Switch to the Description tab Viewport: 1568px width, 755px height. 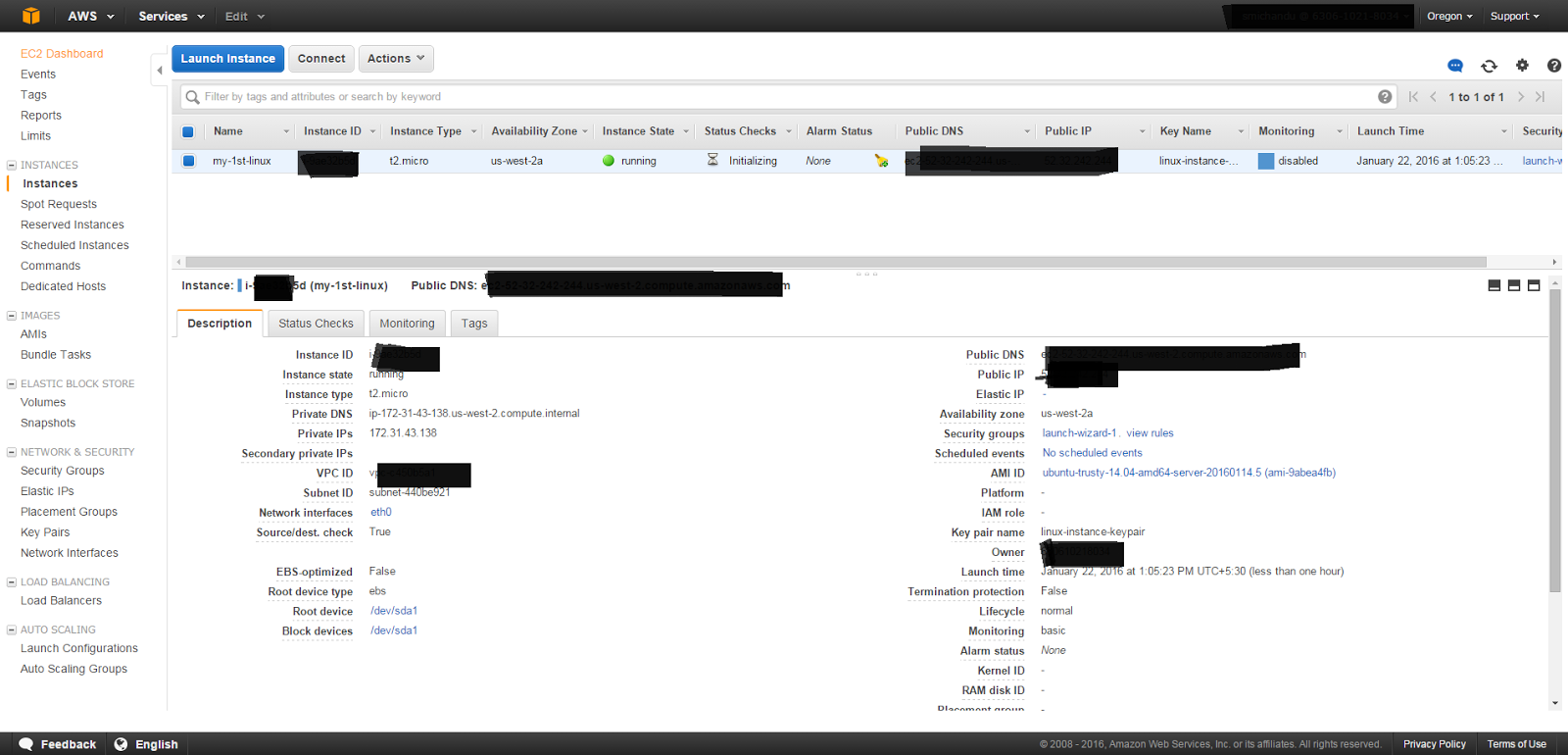220,324
